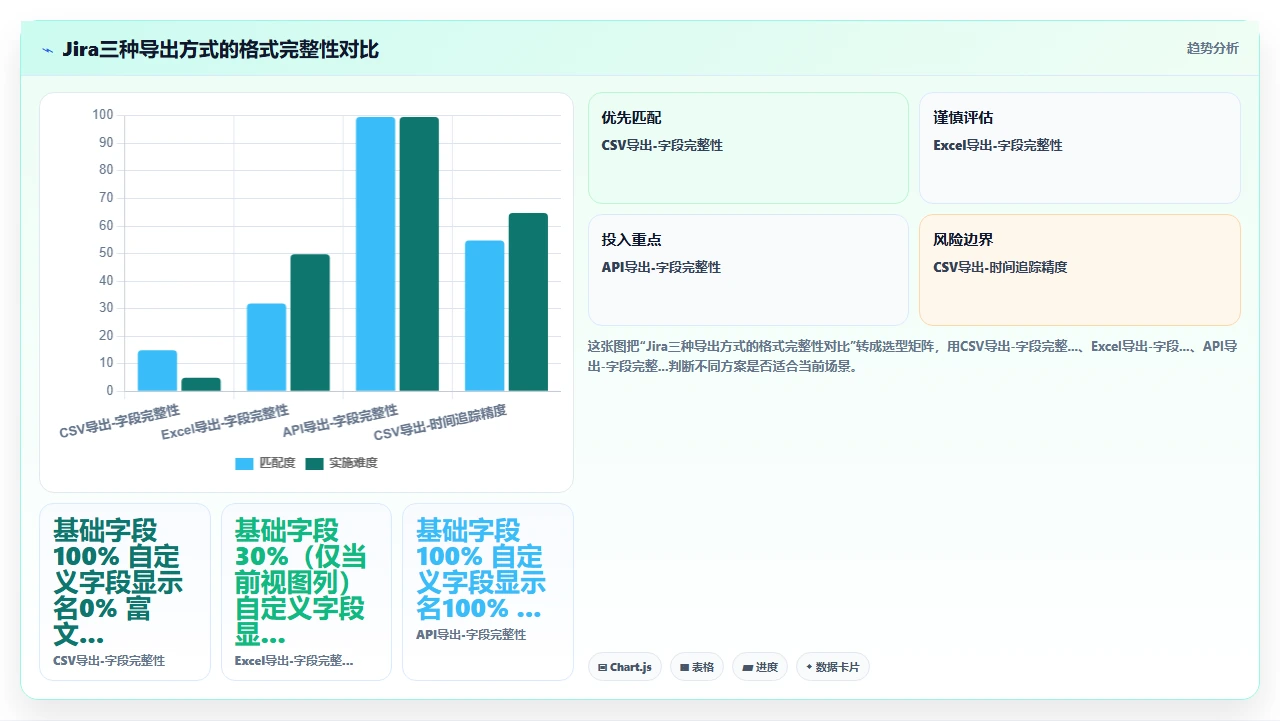Toggle the 实施难度 legend swatch
This screenshot has width=1280, height=721.
(x=315, y=463)
